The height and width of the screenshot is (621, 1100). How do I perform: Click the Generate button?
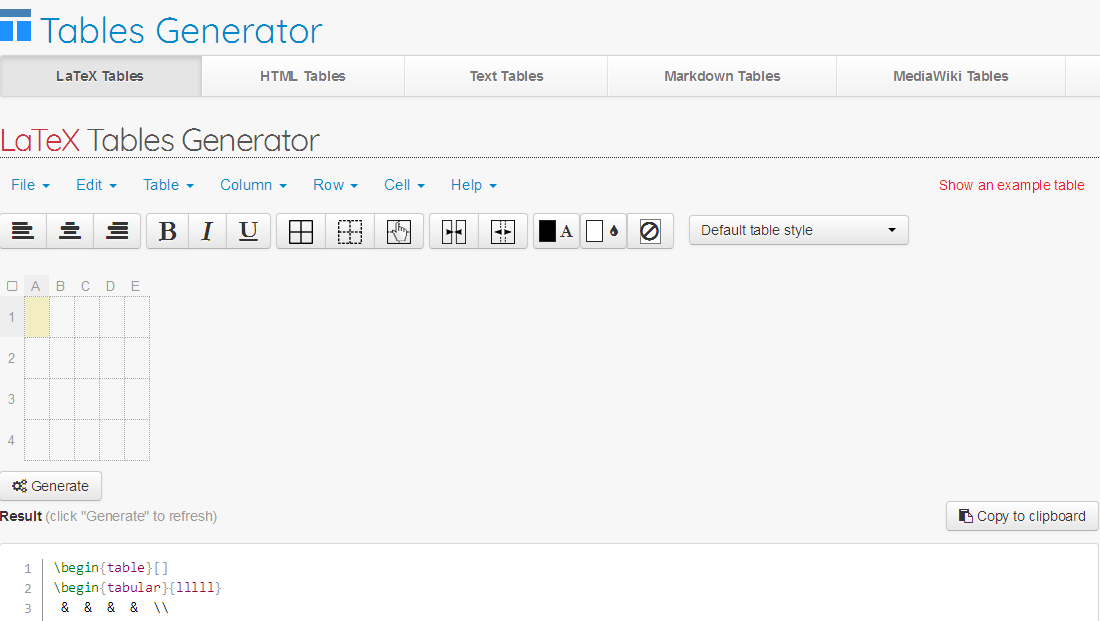51,486
